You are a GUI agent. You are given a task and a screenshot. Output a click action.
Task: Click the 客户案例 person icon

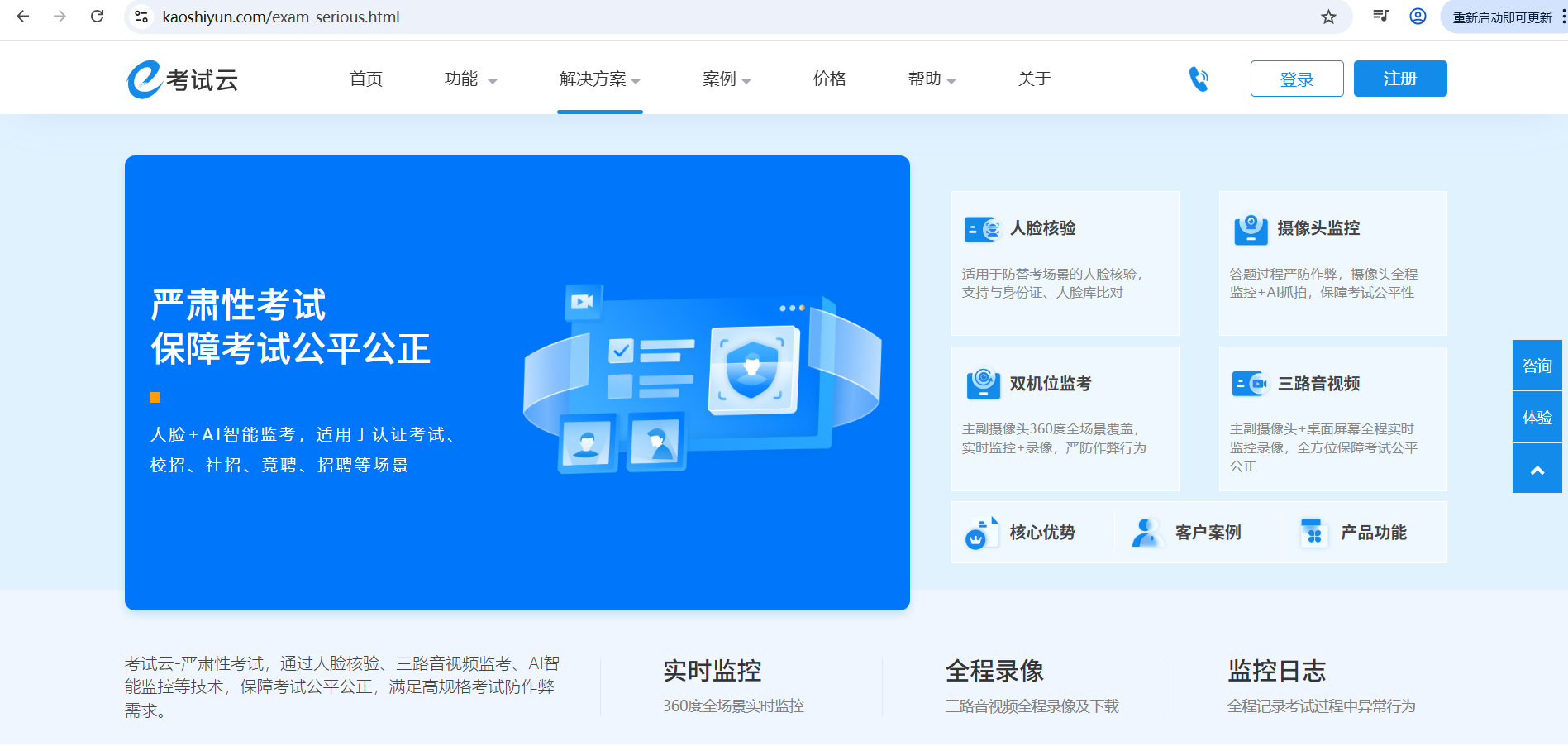point(1146,533)
